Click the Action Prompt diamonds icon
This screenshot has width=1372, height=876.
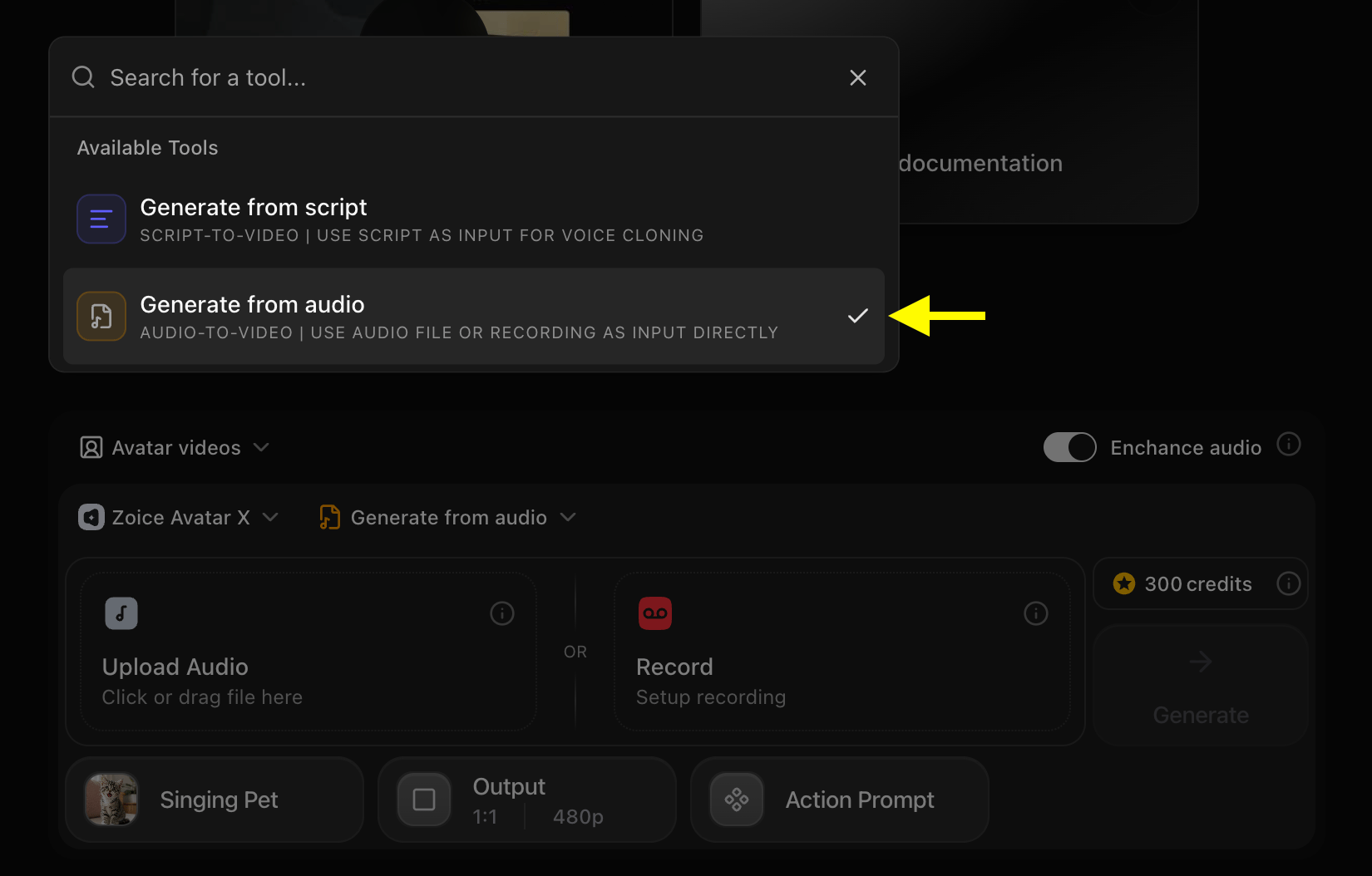[x=737, y=800]
